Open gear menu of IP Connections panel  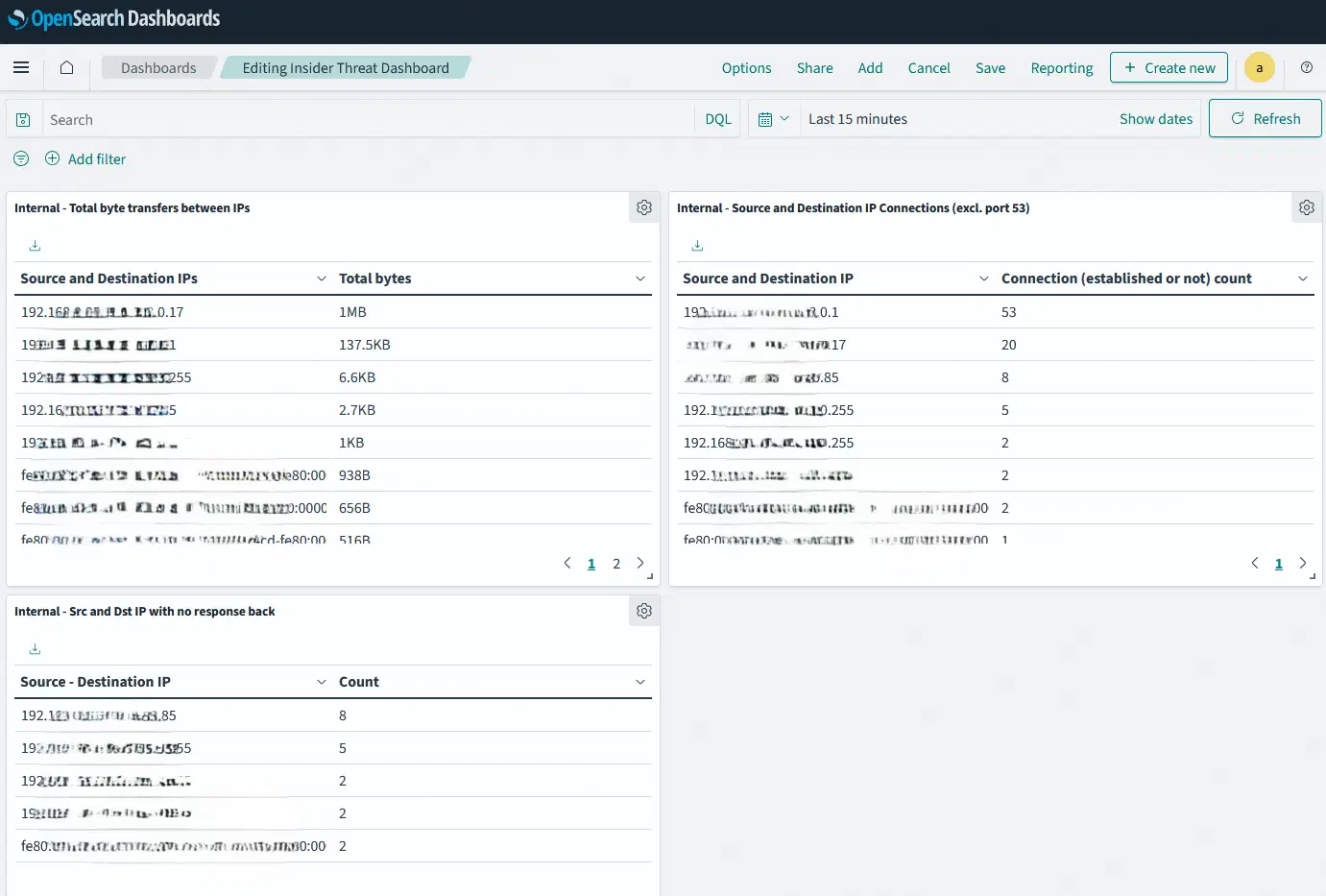tap(1307, 207)
